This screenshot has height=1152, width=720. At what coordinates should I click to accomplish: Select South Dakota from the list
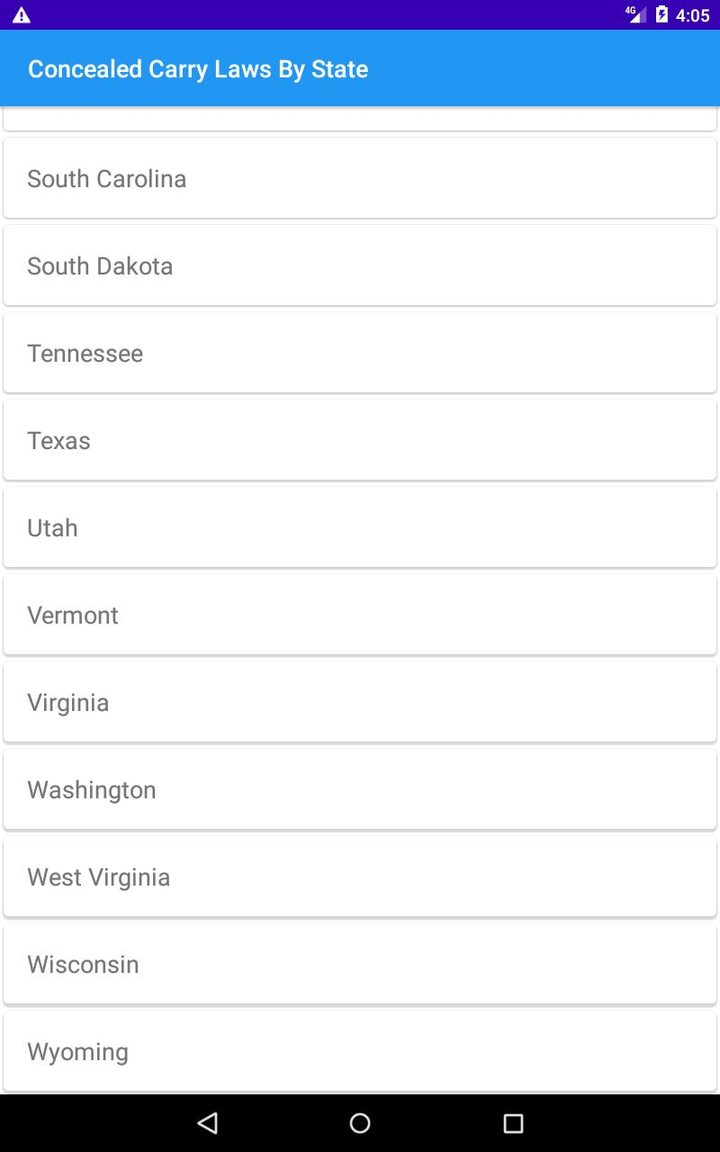click(x=360, y=266)
